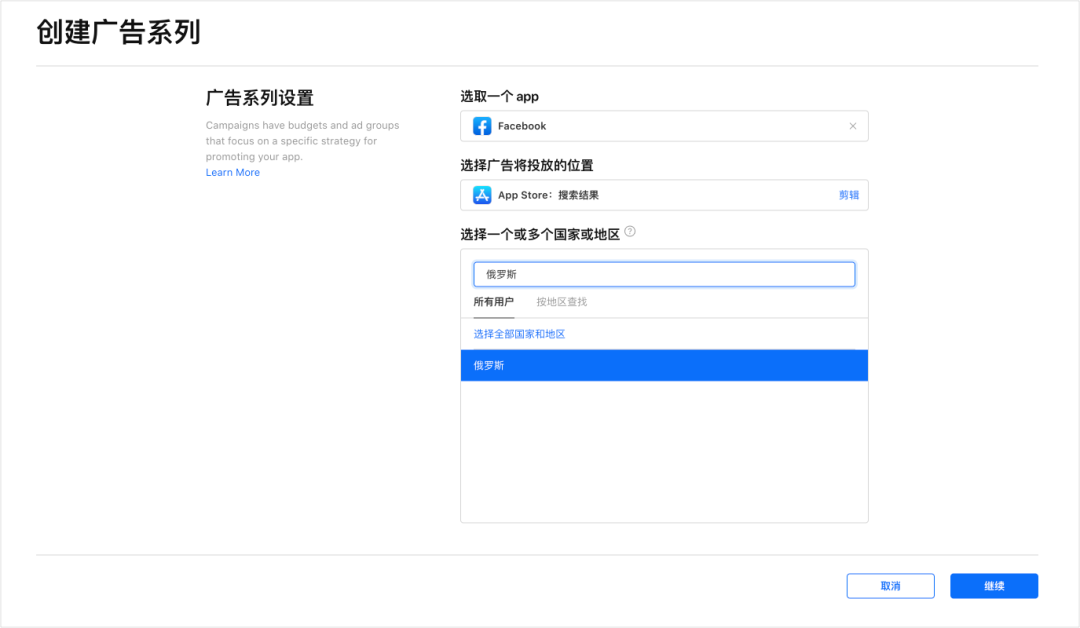Click the App Store：搜索结果 placement row
Screen dimensions: 1080x628
pyautogui.click(x=663, y=195)
